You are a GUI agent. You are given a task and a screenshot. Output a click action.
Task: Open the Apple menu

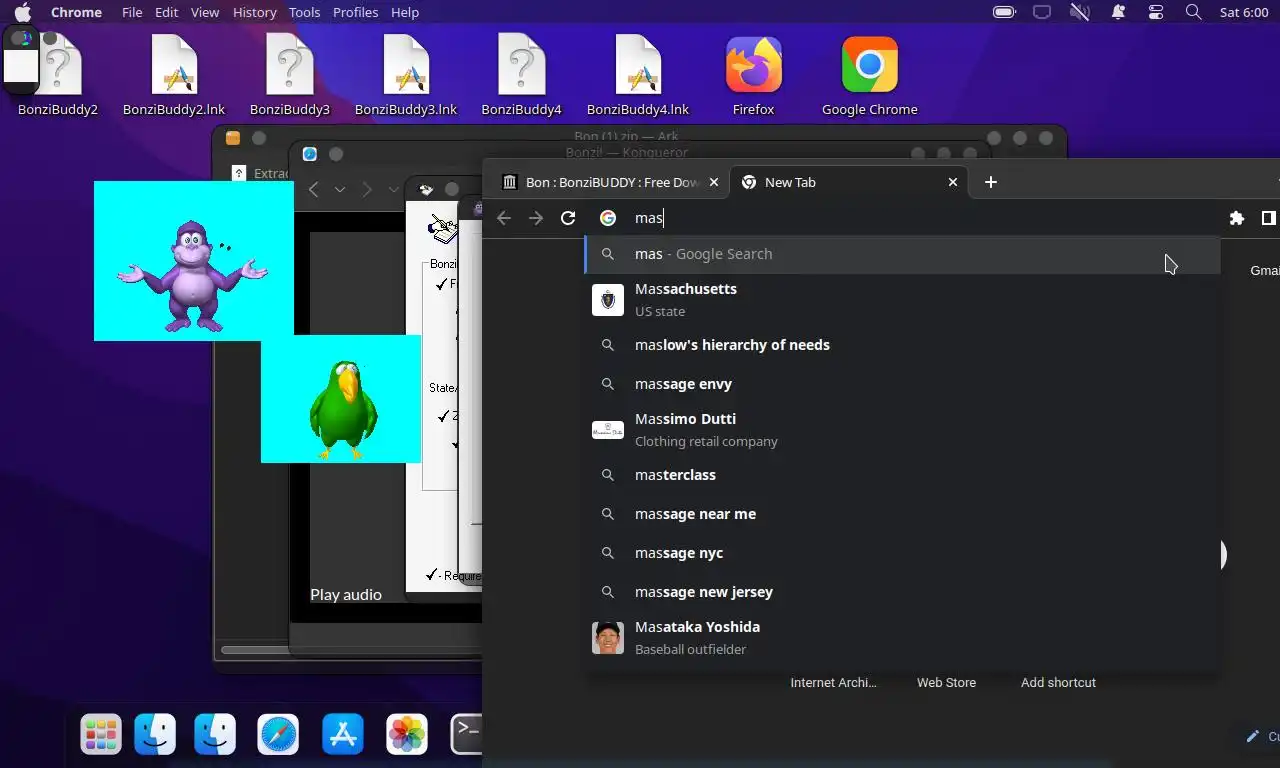tap(22, 12)
